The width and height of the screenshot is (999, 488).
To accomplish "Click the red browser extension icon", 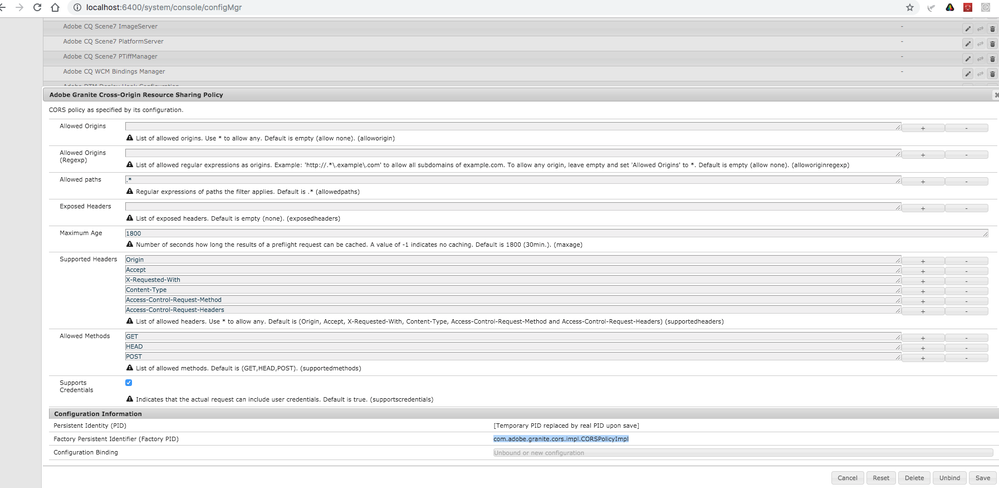I will point(967,7).
